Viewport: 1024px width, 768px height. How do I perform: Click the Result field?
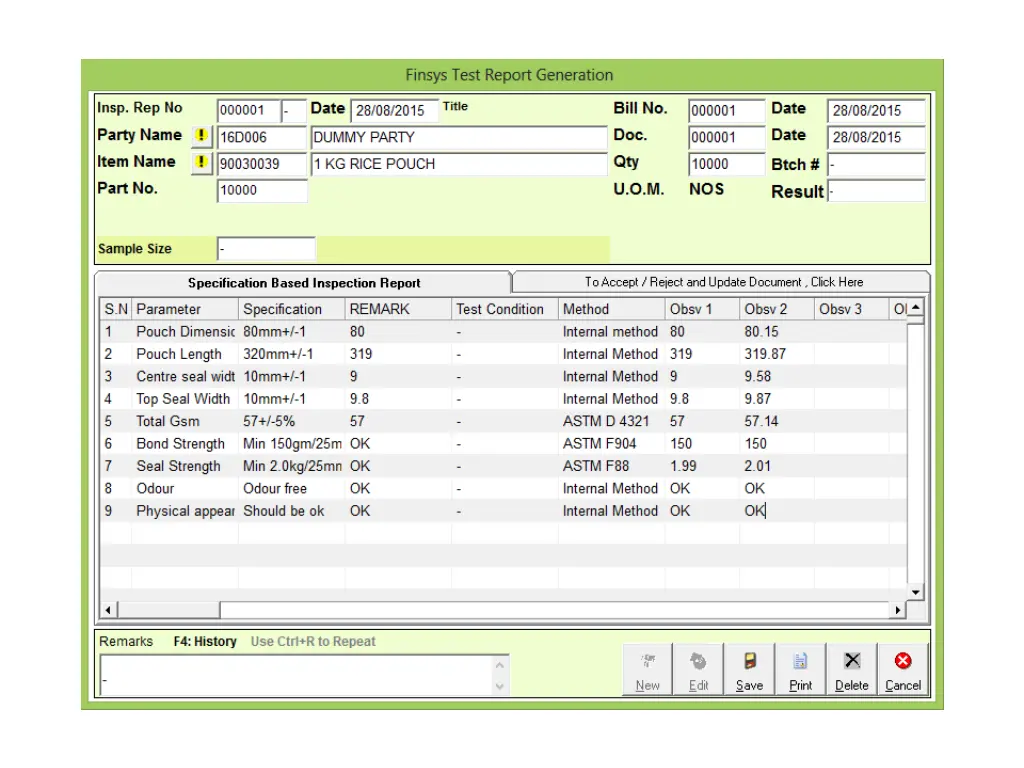click(876, 191)
